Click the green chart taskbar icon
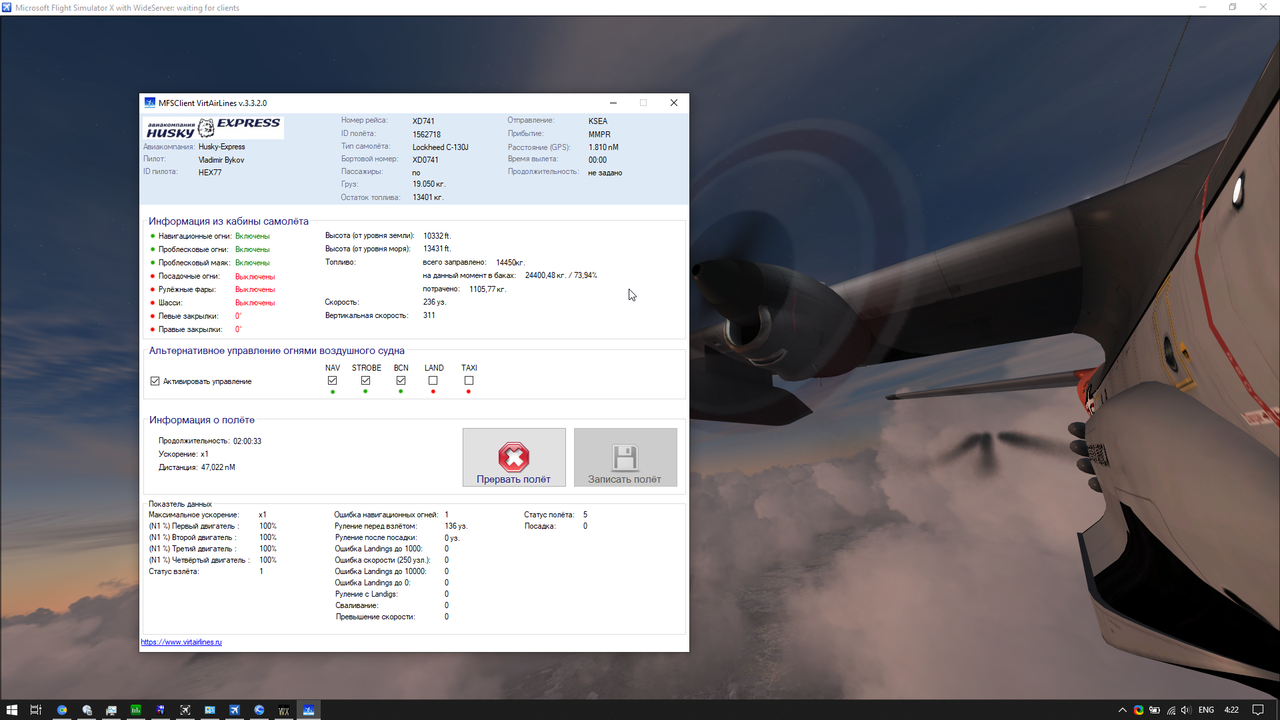The width and height of the screenshot is (1280, 720). pyautogui.click(x=136, y=710)
